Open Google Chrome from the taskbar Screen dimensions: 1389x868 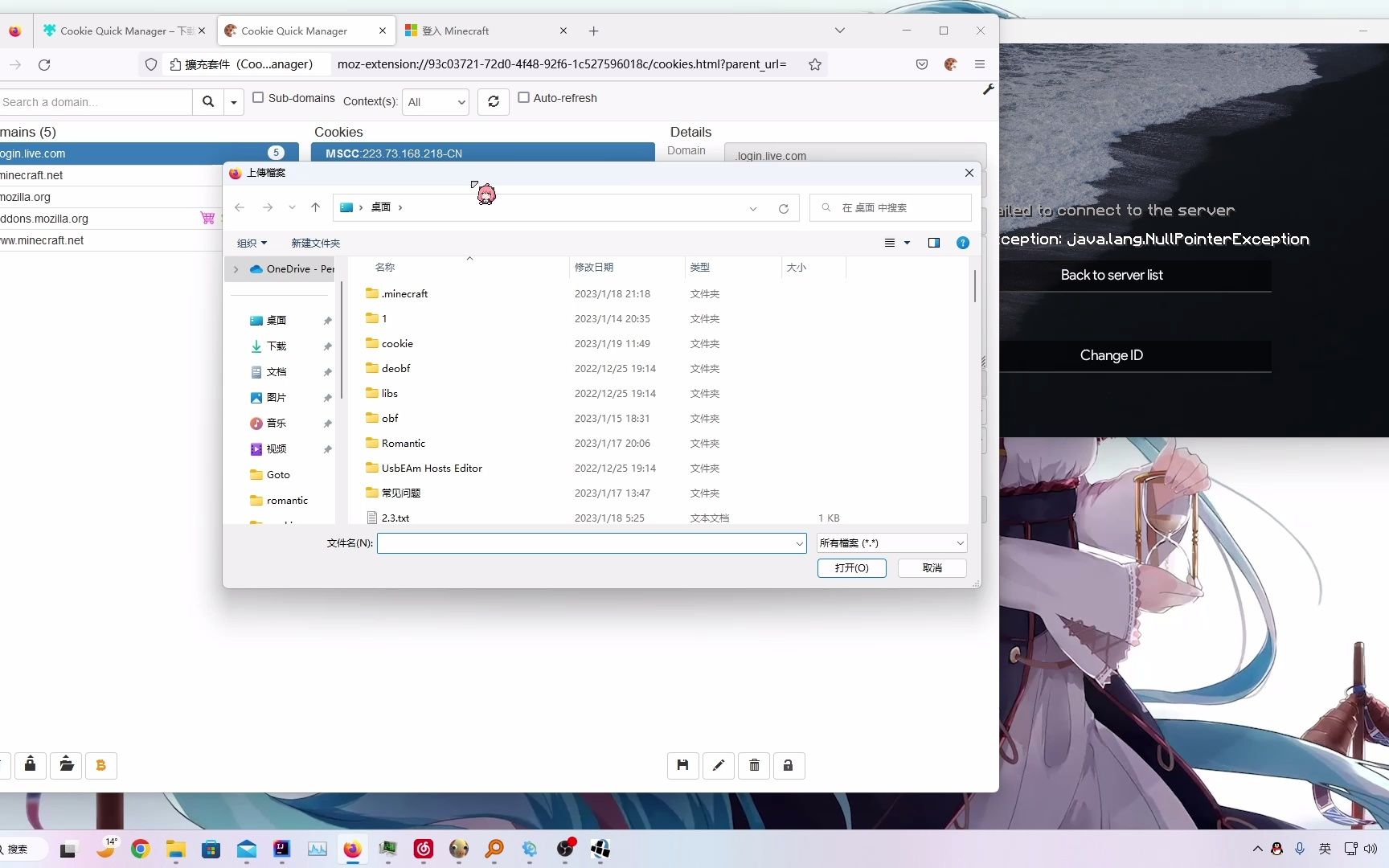(x=141, y=849)
